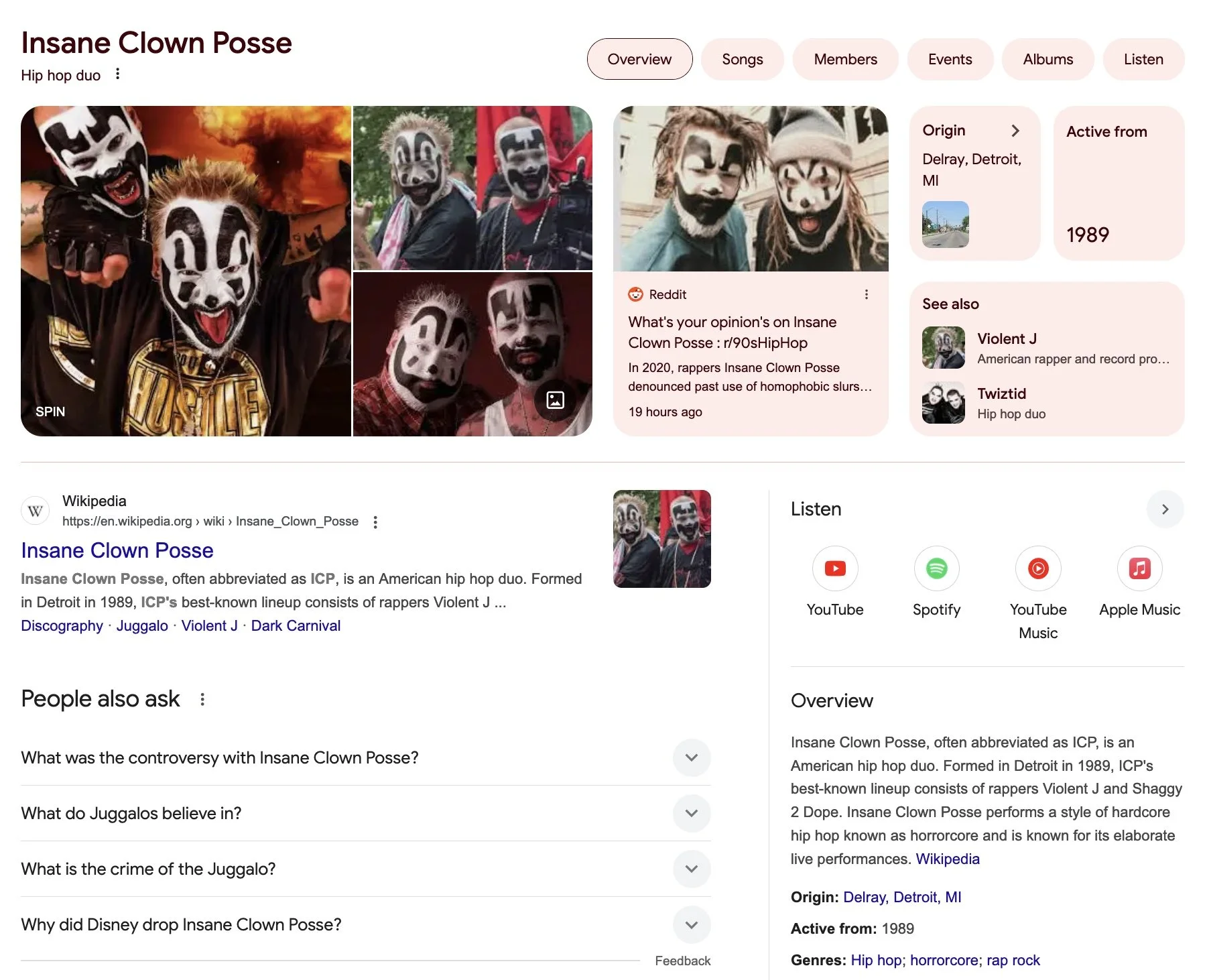The height and width of the screenshot is (980, 1205).
Task: Open Wikipedia result options menu
Action: tap(375, 522)
